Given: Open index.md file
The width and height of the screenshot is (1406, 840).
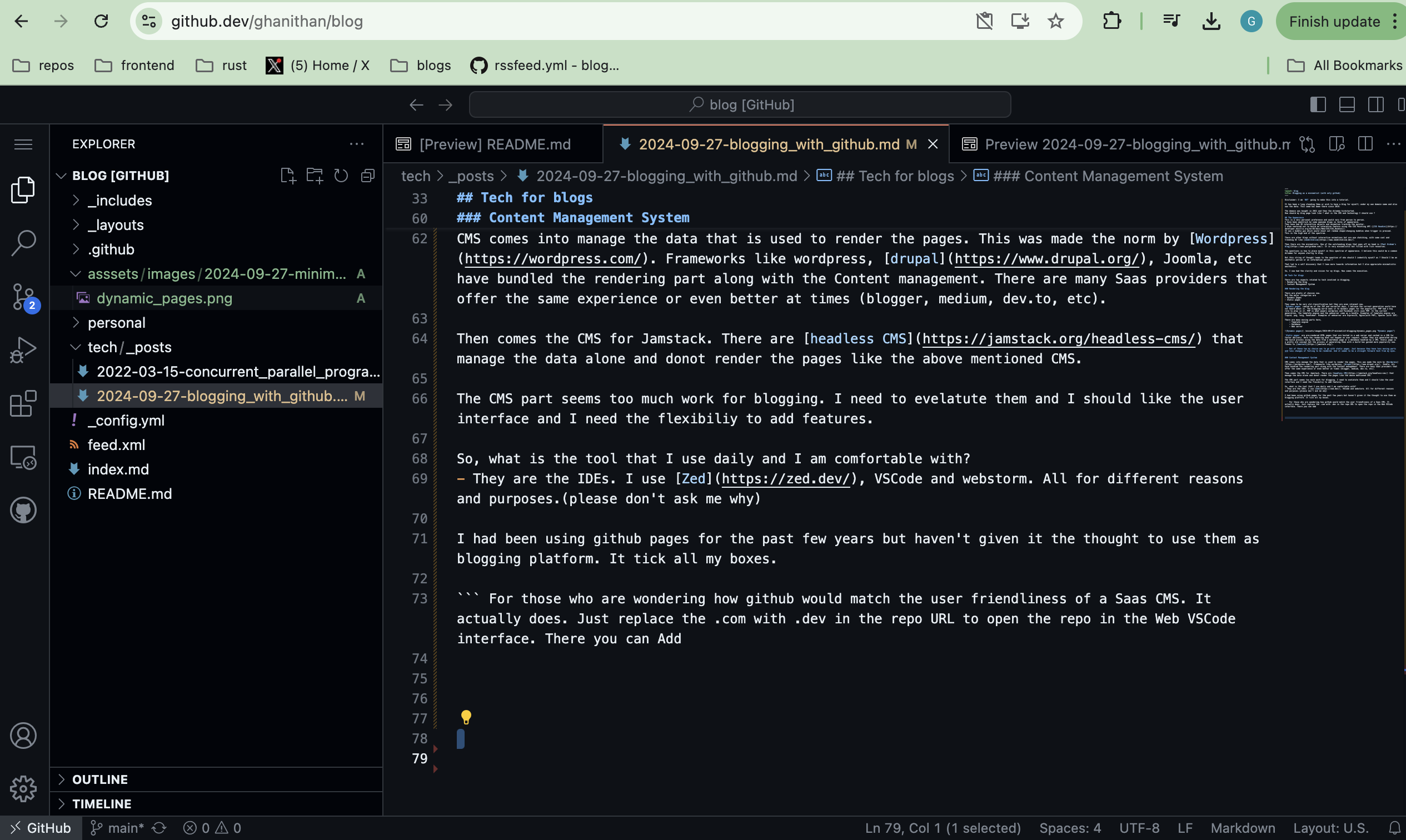Looking at the screenshot, I should (216, 469).
